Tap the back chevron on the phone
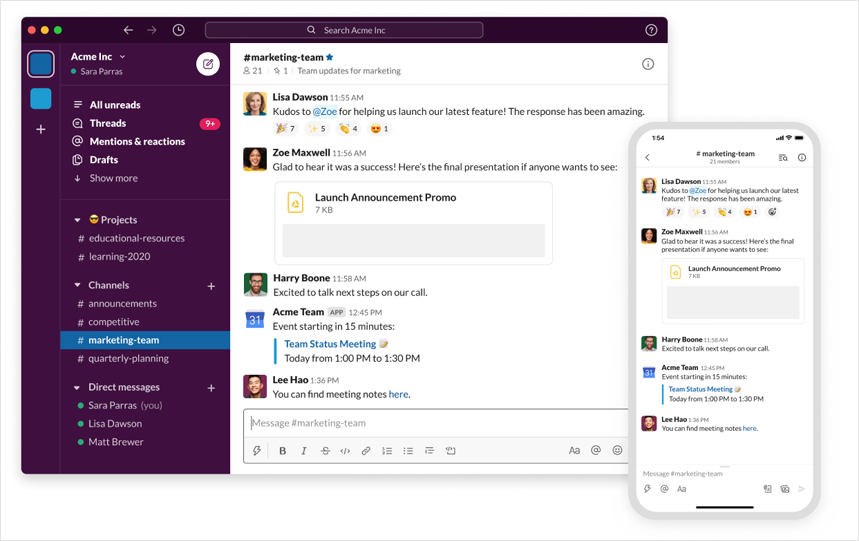 click(648, 158)
